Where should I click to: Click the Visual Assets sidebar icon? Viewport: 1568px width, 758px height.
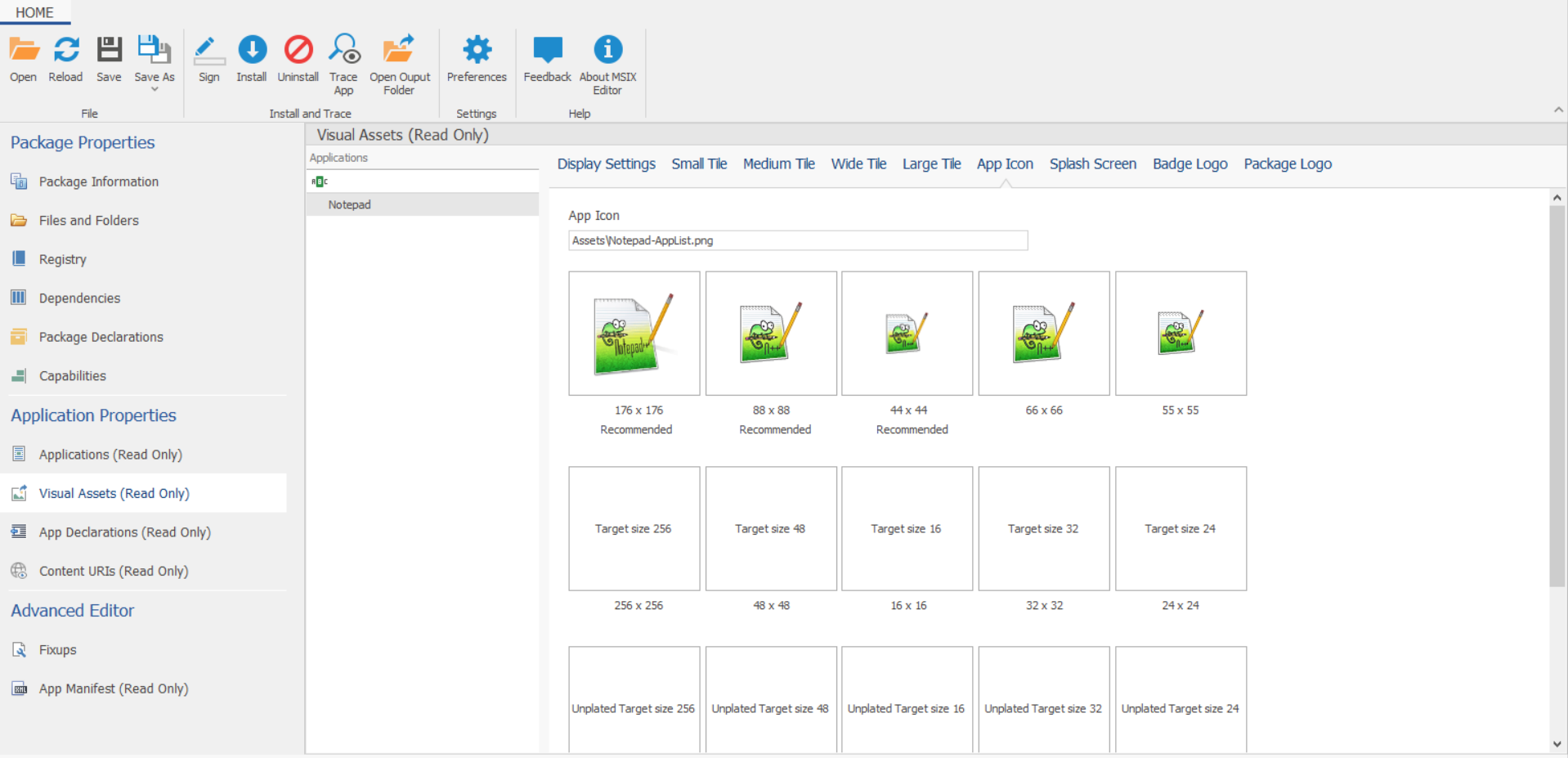19,493
